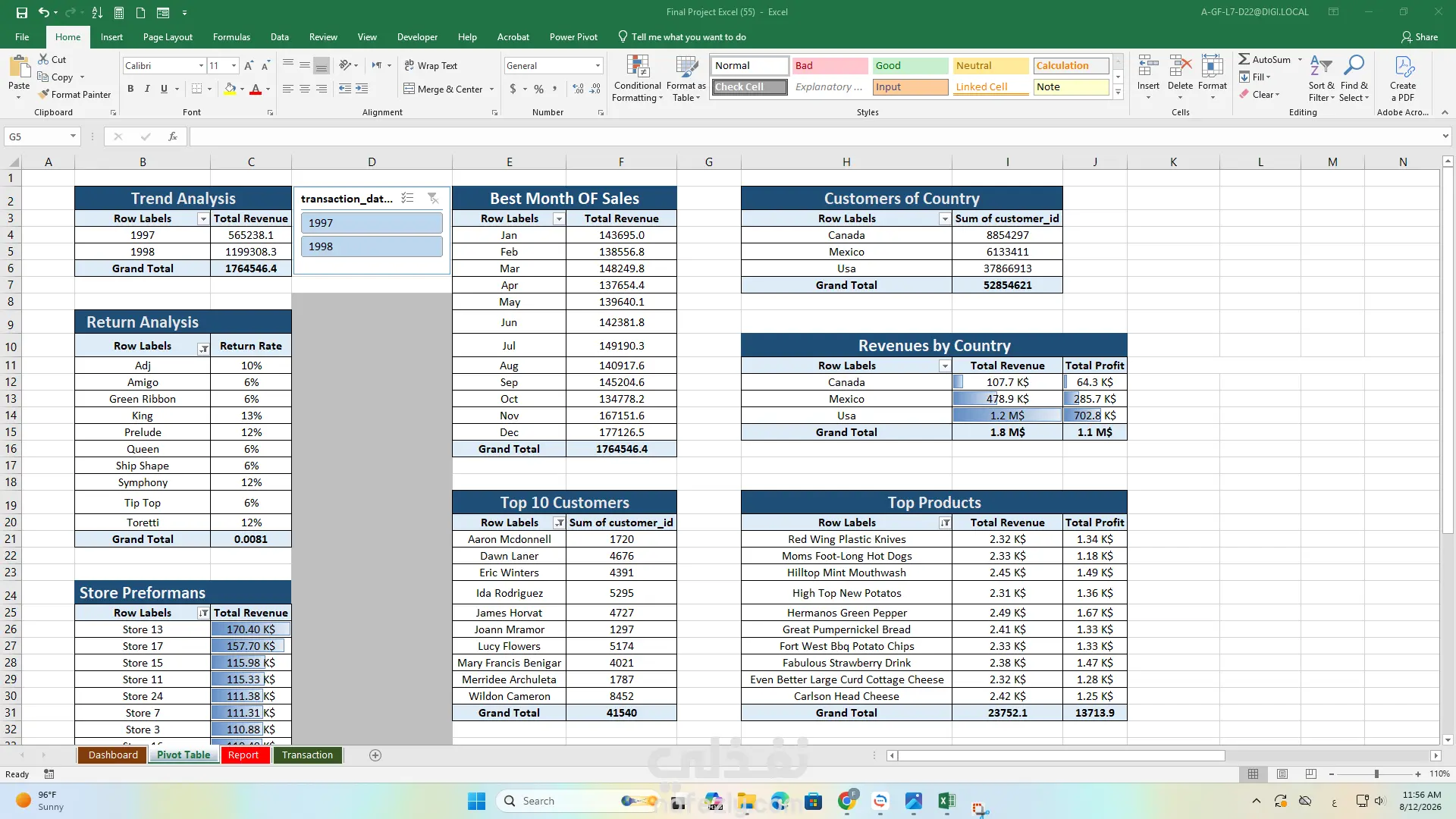Click the Cut scissors icon
The height and width of the screenshot is (819, 1456).
point(43,59)
